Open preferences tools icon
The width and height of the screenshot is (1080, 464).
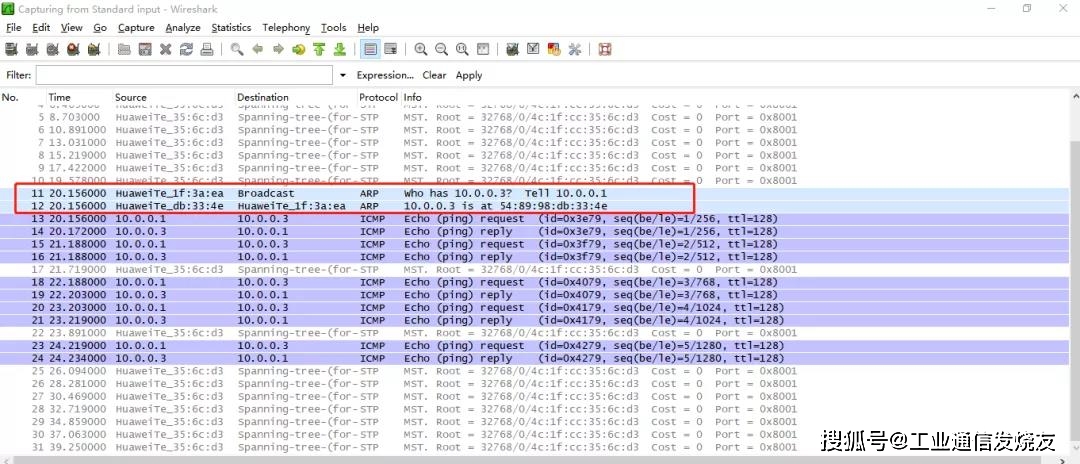pos(574,50)
